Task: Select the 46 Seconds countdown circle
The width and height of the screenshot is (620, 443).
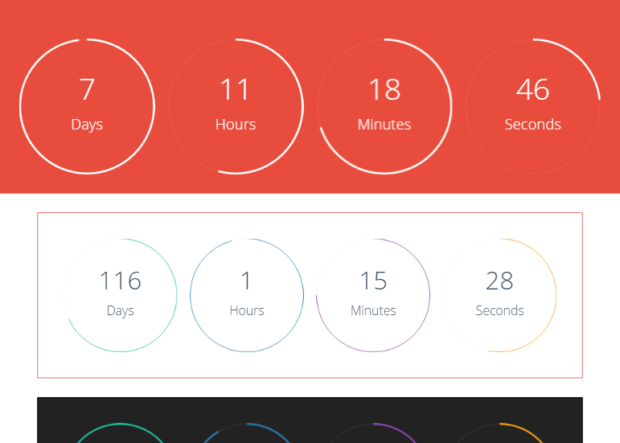Action: (x=533, y=106)
